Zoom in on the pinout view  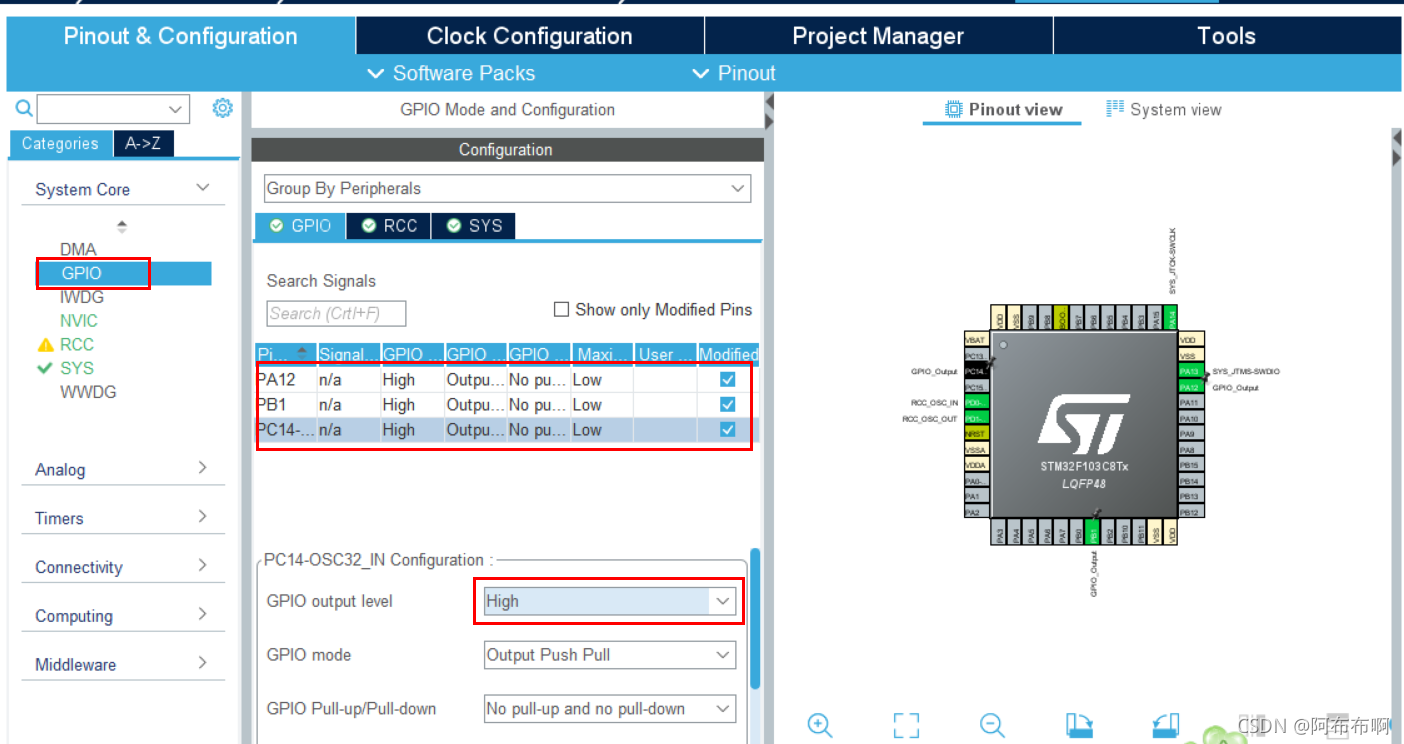820,725
